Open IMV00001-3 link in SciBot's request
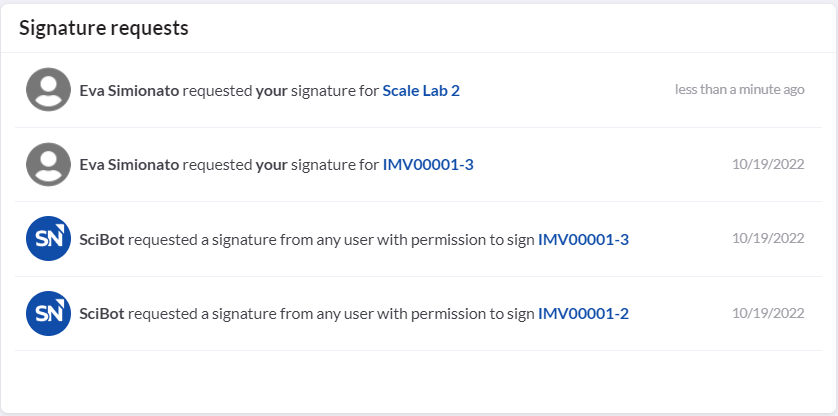Viewport: 838px width, 416px height. tap(583, 239)
